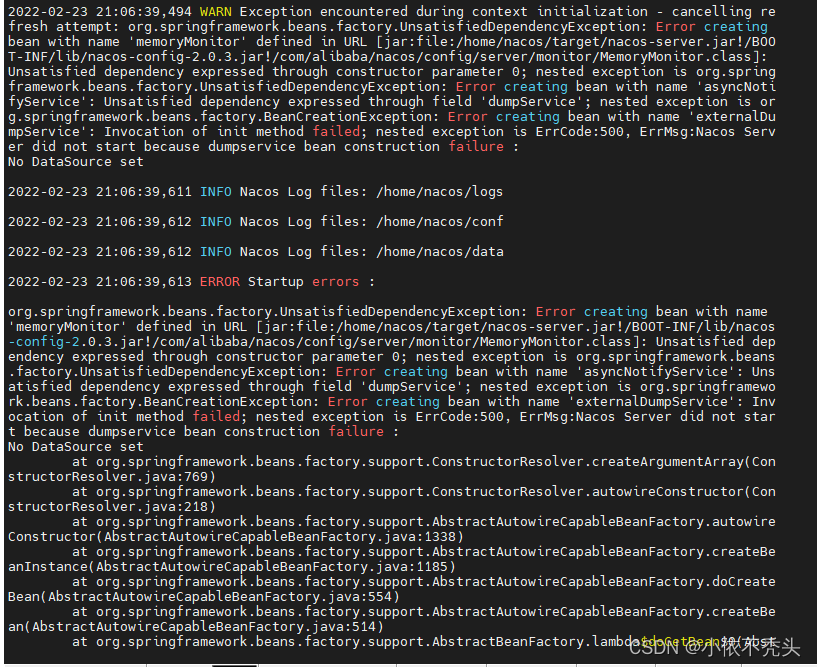This screenshot has width=817, height=667.
Task: Click the timestamp 21:06:39,613 on the ERROR line
Action: pyautogui.click(x=144, y=282)
